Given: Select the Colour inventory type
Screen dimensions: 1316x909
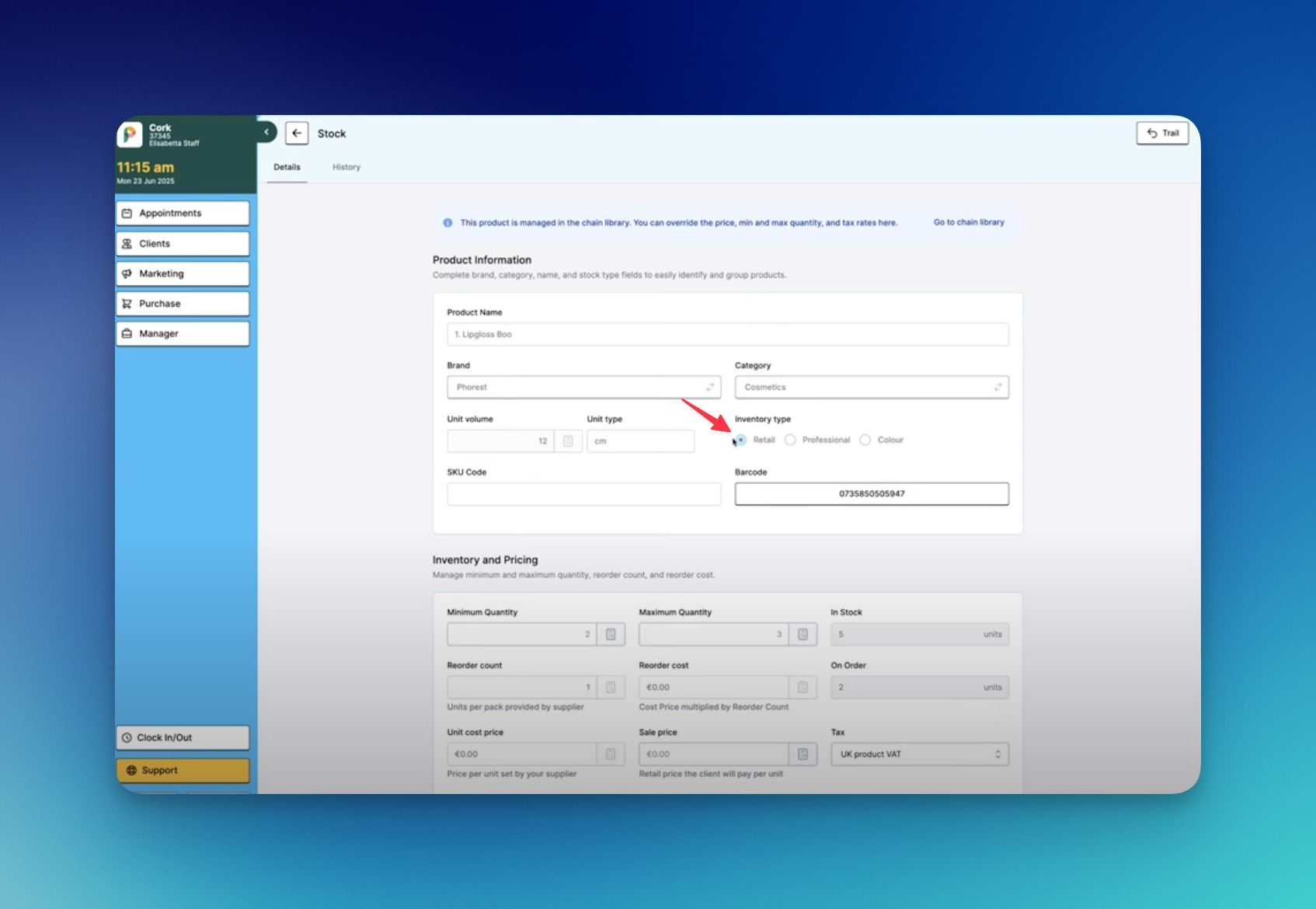Looking at the screenshot, I should pyautogui.click(x=865, y=440).
